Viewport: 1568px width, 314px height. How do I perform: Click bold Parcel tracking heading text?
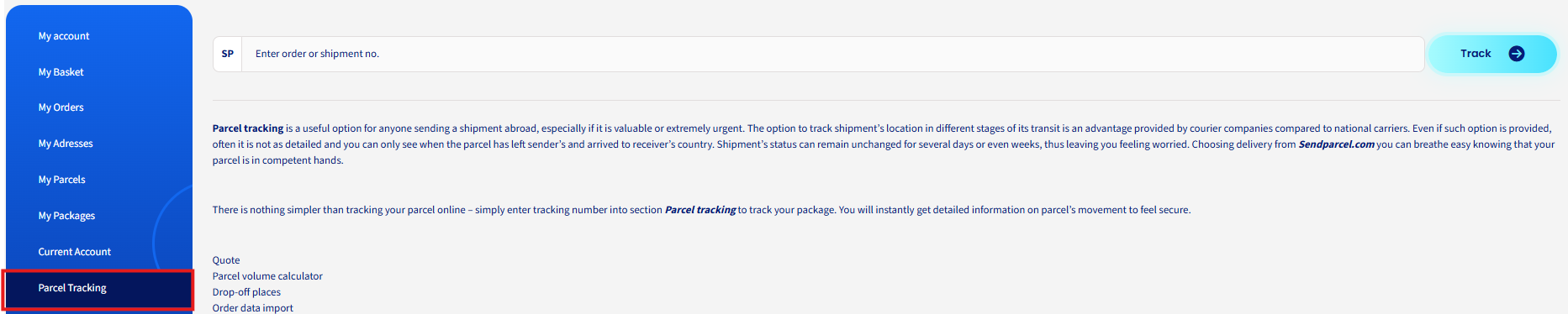pos(248,128)
